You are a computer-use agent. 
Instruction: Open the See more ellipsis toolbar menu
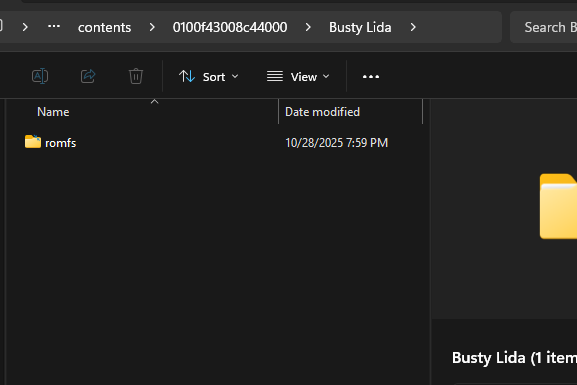(x=371, y=77)
